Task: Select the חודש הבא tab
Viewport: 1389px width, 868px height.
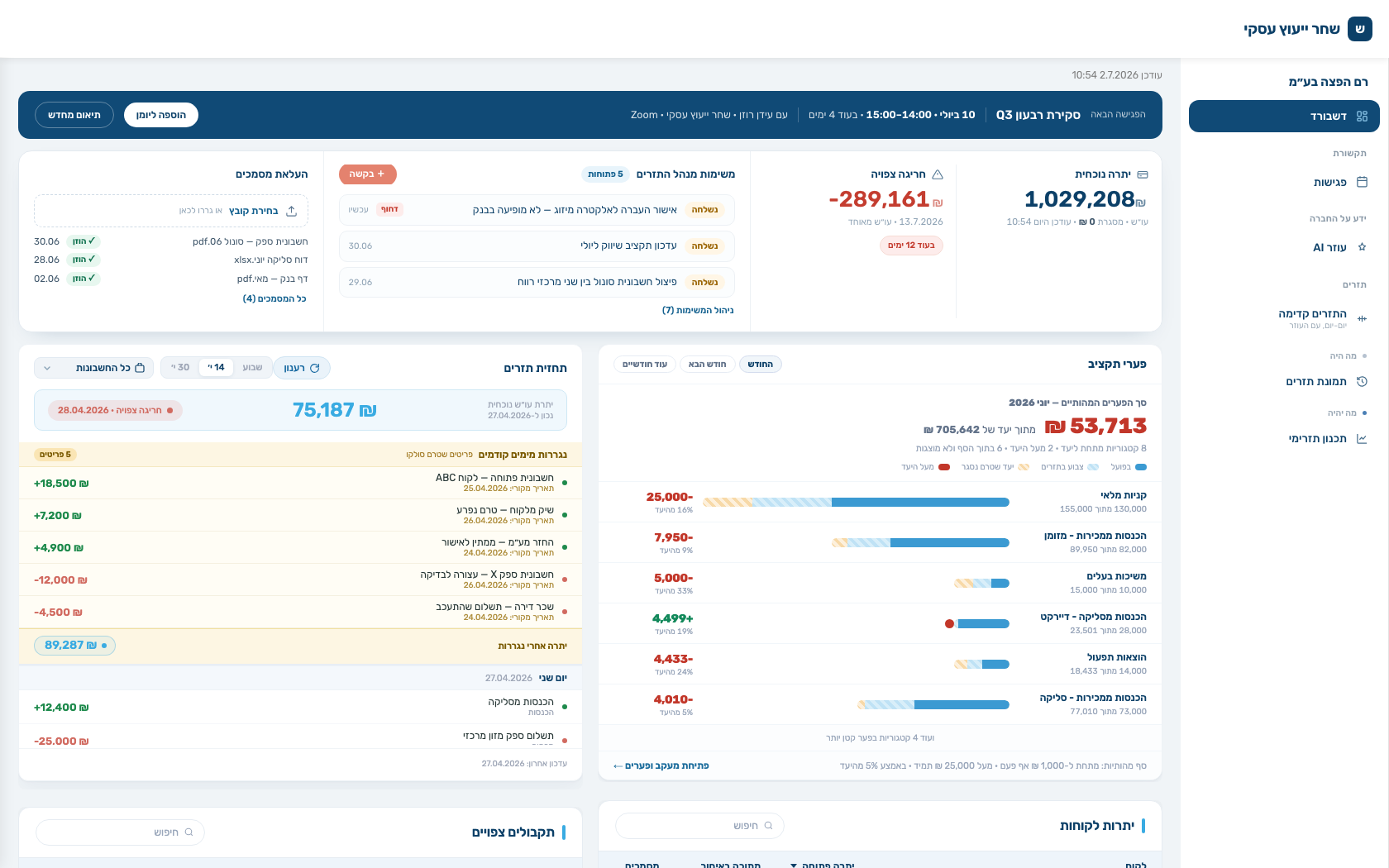Action: 708,365
